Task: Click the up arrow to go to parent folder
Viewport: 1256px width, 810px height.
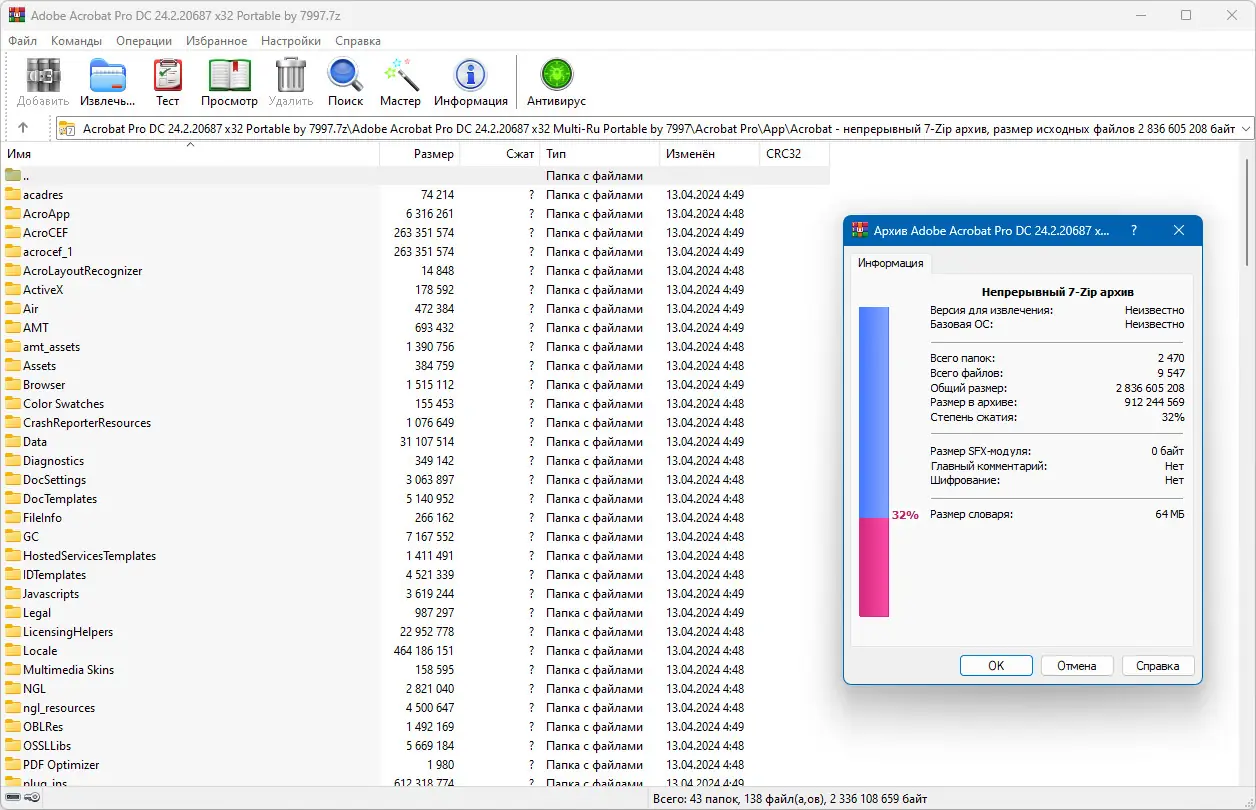Action: tap(25, 128)
